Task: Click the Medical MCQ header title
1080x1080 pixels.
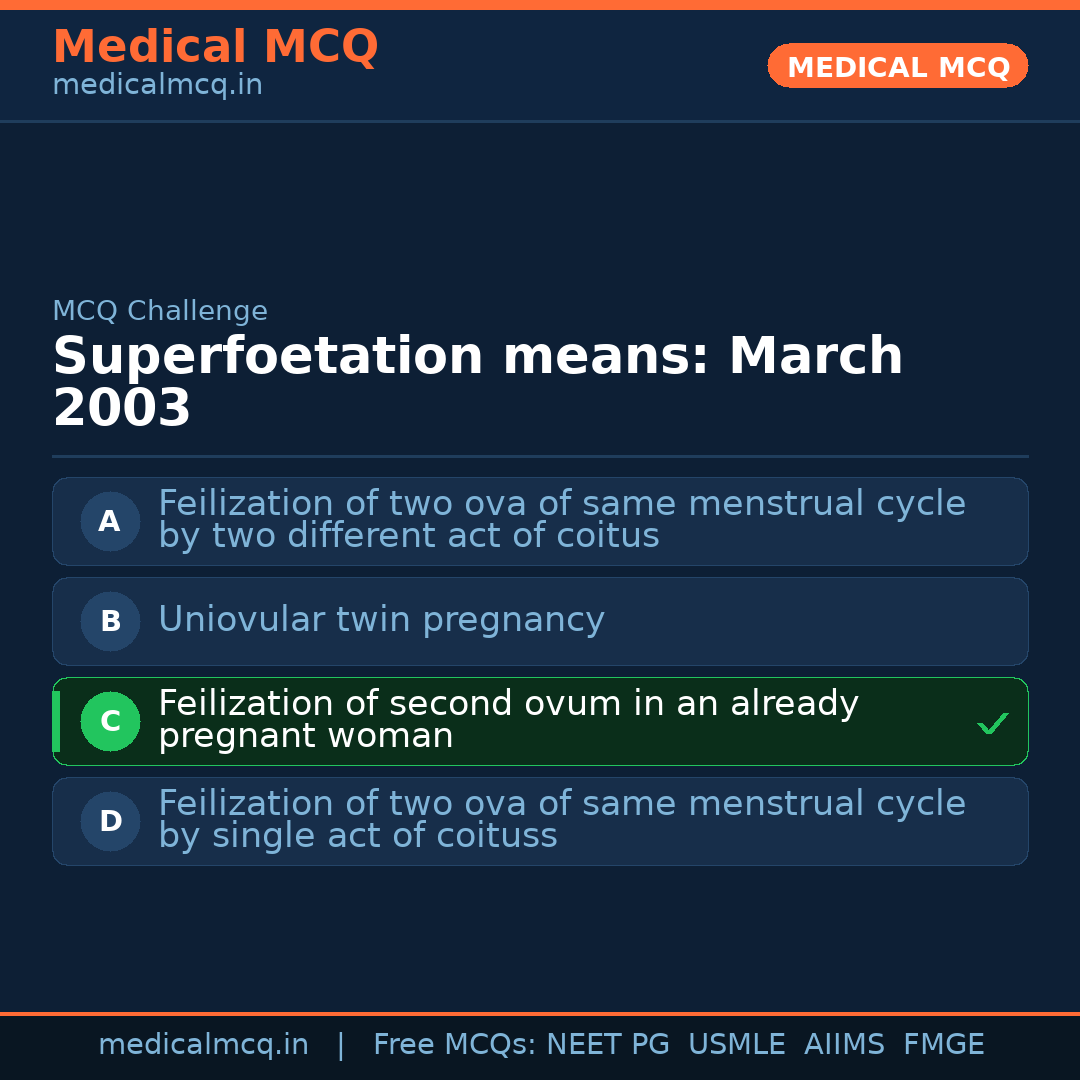Action: click(215, 47)
